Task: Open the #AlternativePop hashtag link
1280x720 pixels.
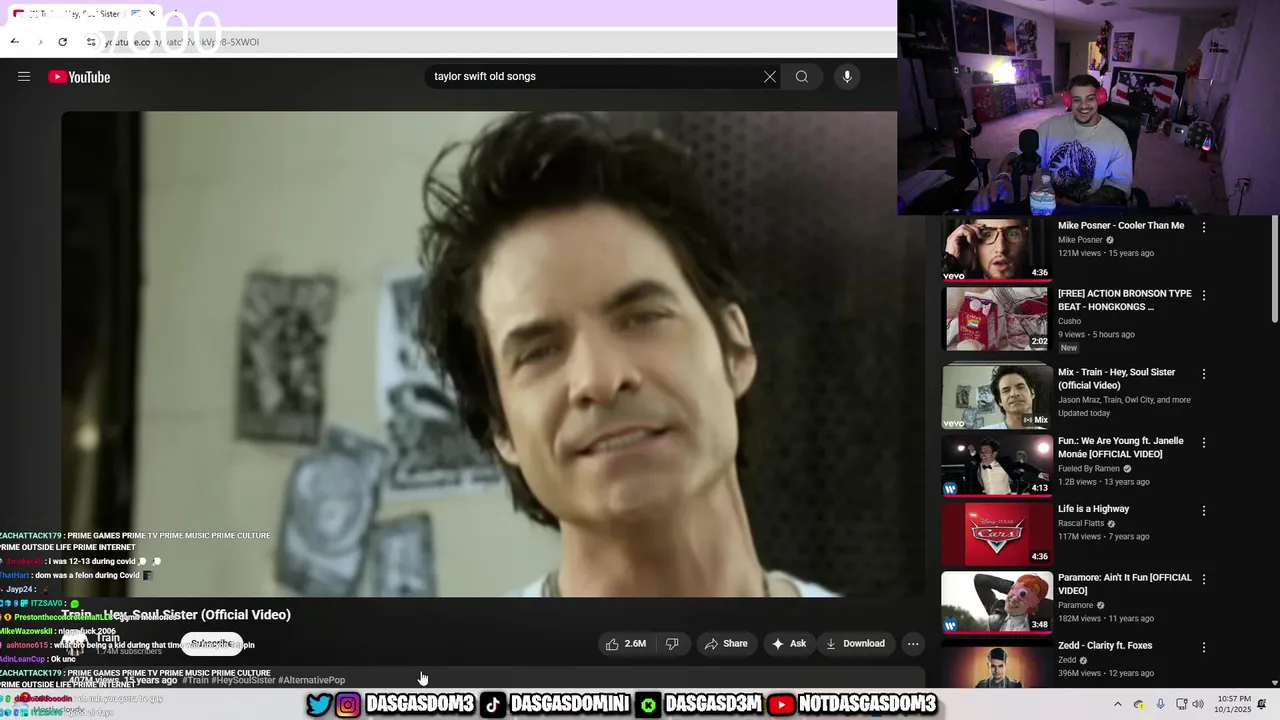Action: [312, 680]
